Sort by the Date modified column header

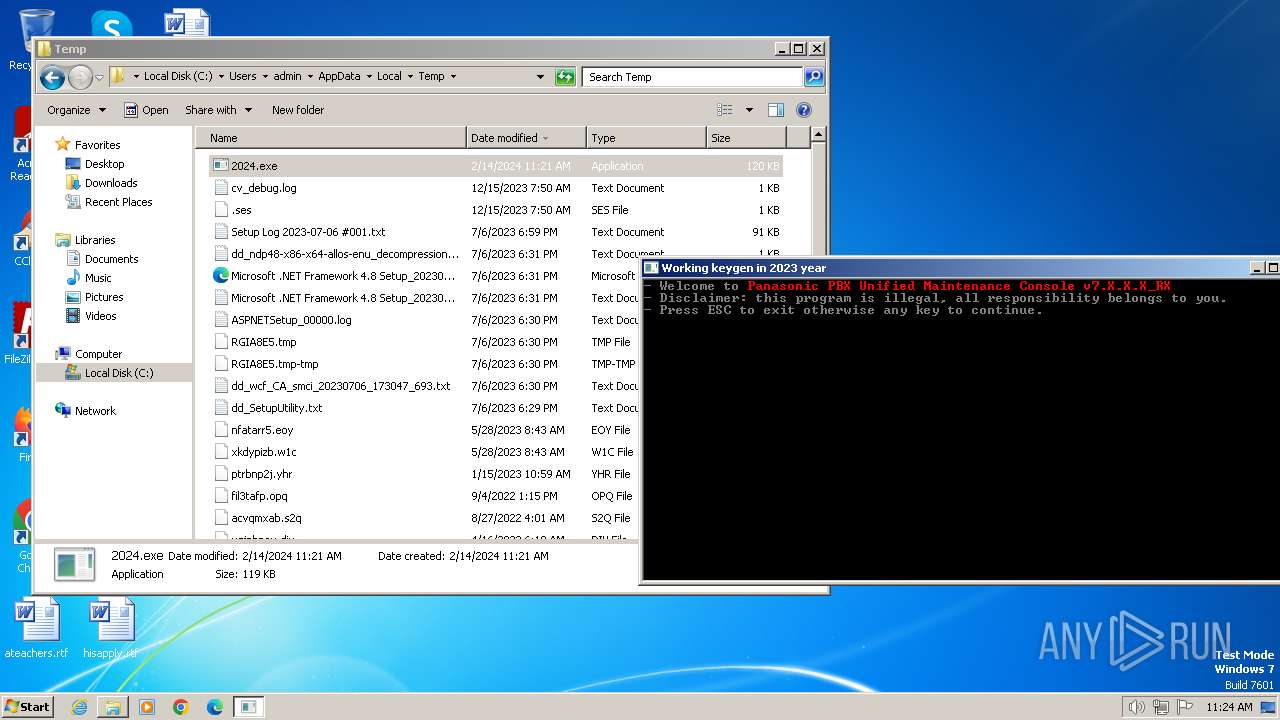[x=526, y=138]
